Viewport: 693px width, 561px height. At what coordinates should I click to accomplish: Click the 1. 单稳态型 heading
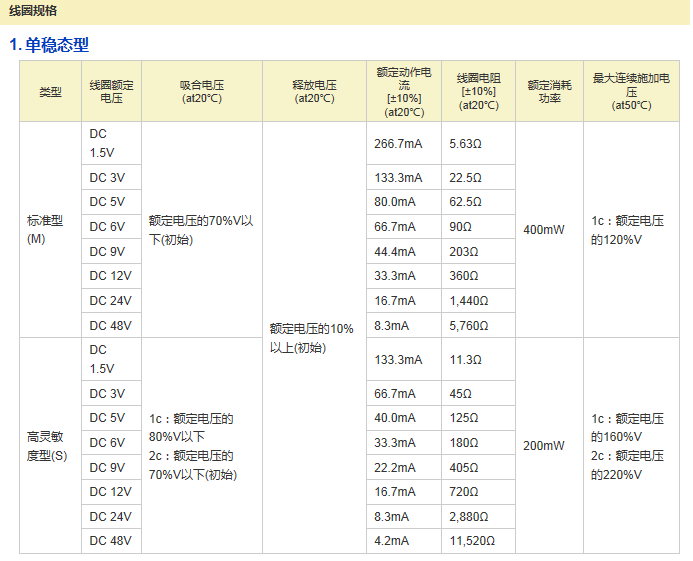[49, 45]
